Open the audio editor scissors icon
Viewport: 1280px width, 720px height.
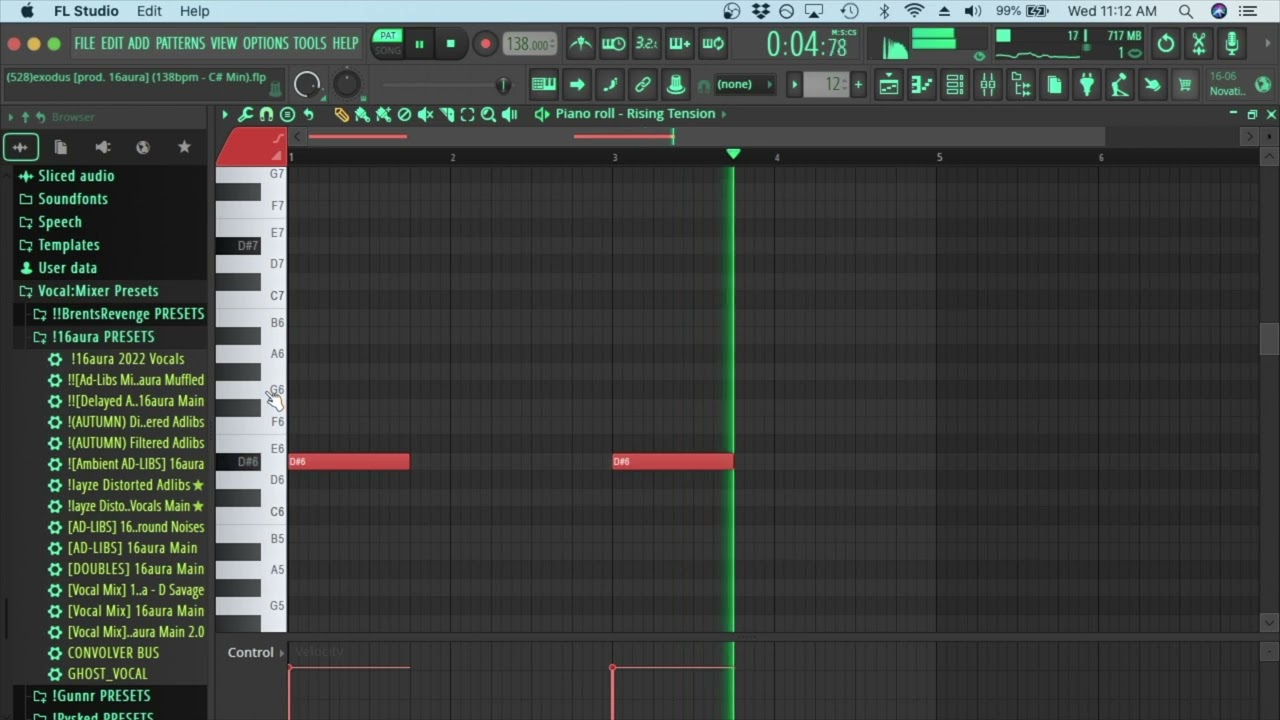tap(1199, 43)
